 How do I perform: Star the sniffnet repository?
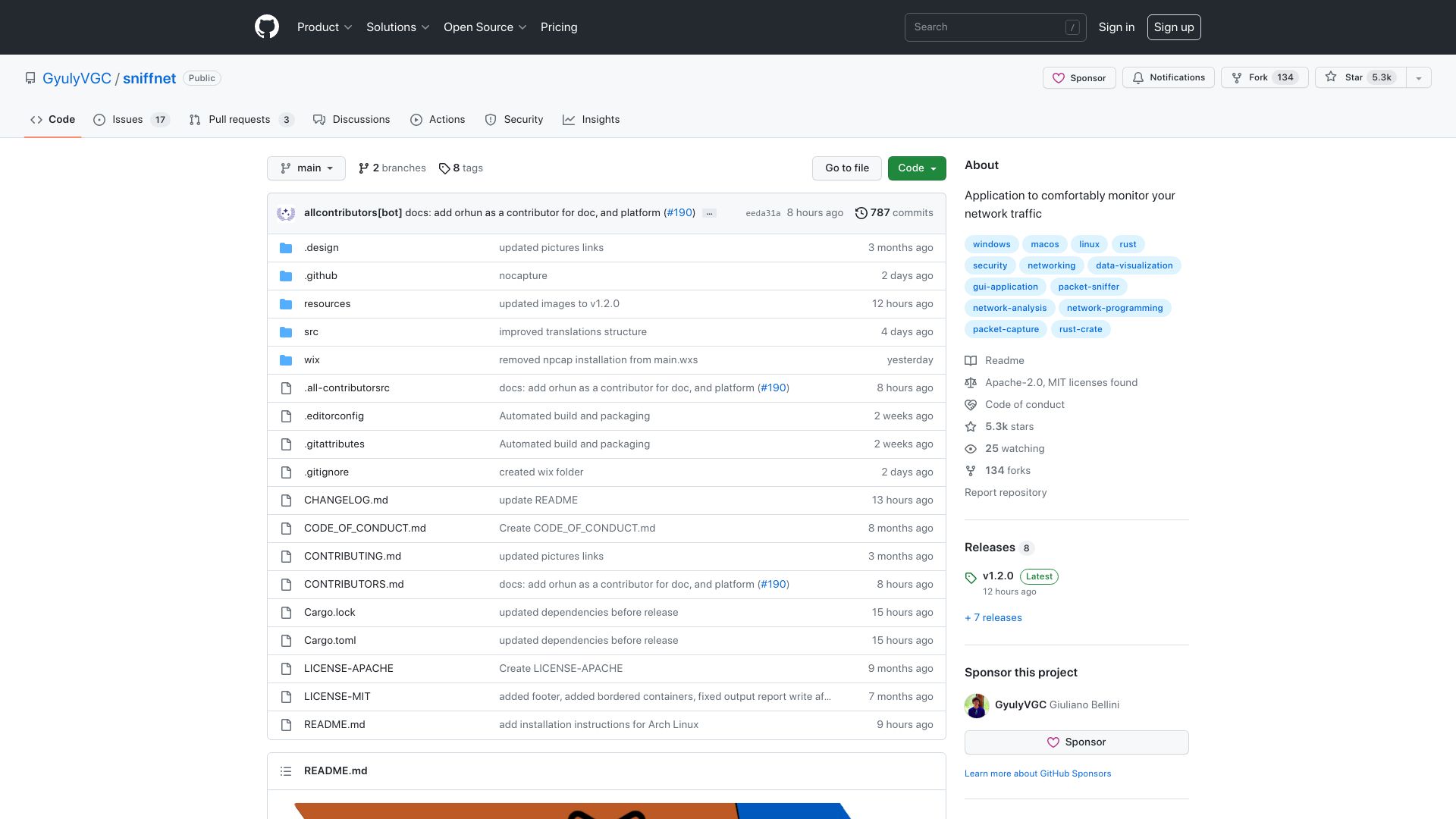point(1360,78)
